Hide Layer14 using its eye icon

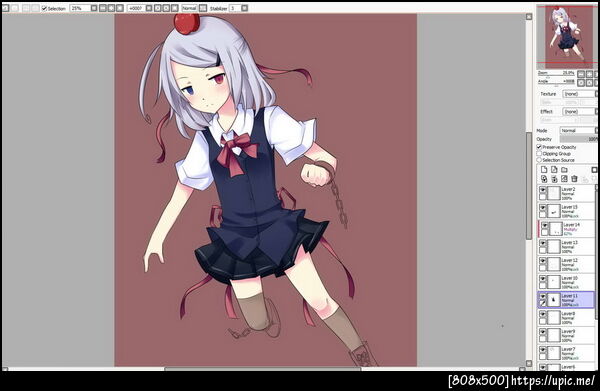[x=545, y=226]
